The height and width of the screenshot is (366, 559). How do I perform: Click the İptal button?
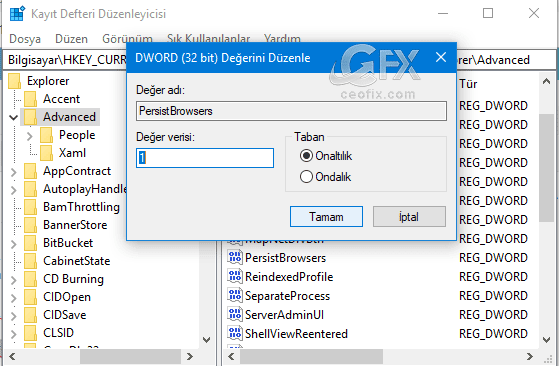pos(409,217)
